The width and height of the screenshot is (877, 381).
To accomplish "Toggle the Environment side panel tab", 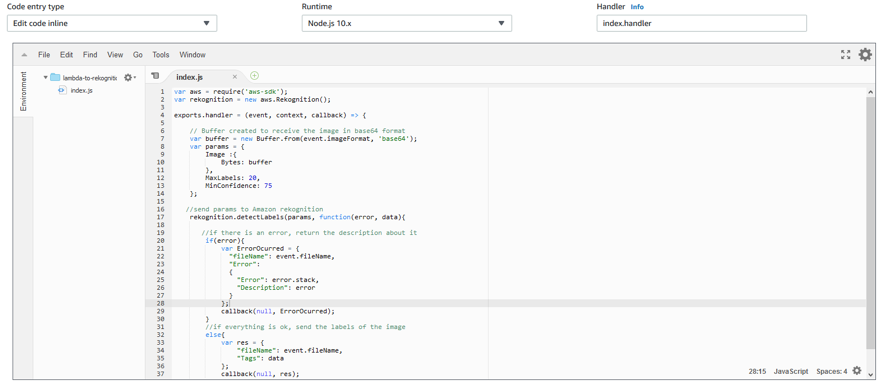I will tap(23, 91).
